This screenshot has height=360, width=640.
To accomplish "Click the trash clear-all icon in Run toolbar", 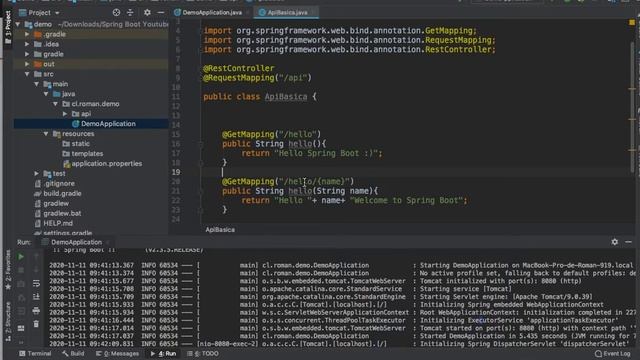I will coord(36,324).
